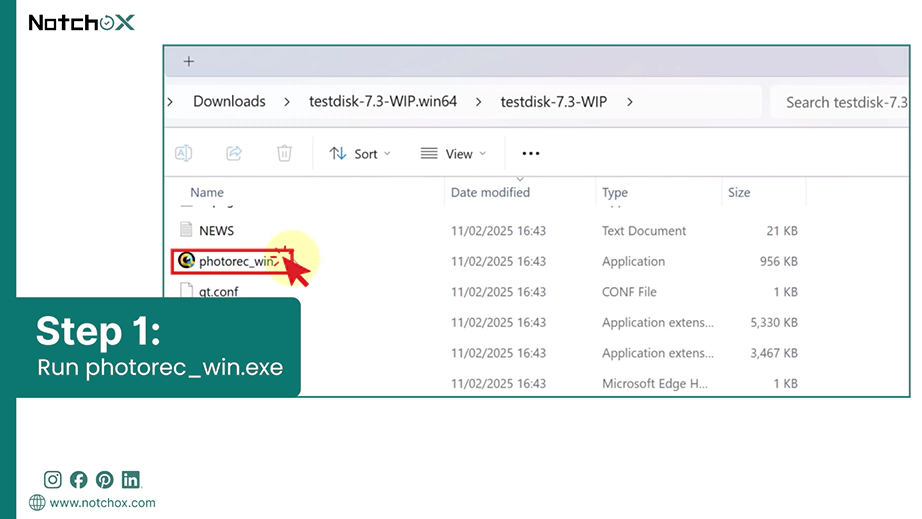
Task: Click the NEWS text document icon
Action: [186, 230]
